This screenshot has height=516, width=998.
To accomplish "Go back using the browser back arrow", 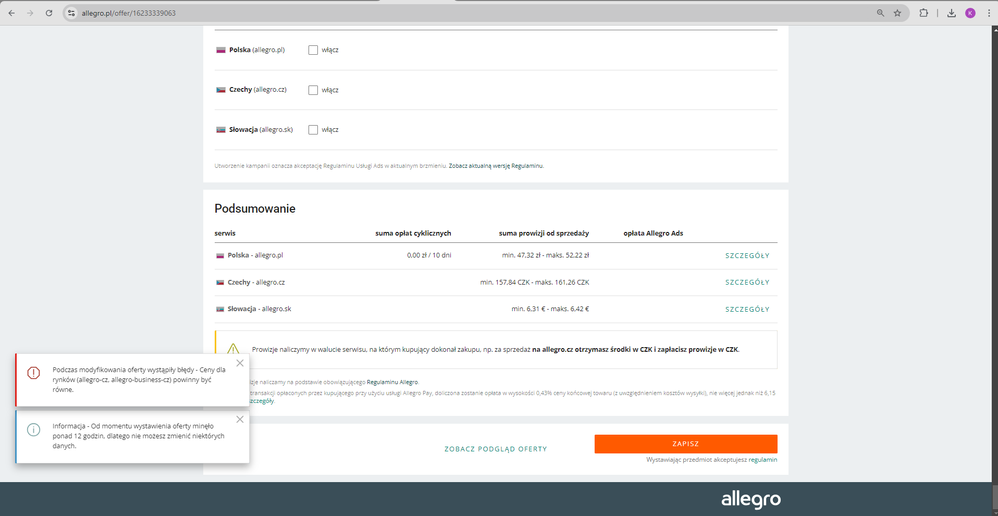I will coord(11,13).
